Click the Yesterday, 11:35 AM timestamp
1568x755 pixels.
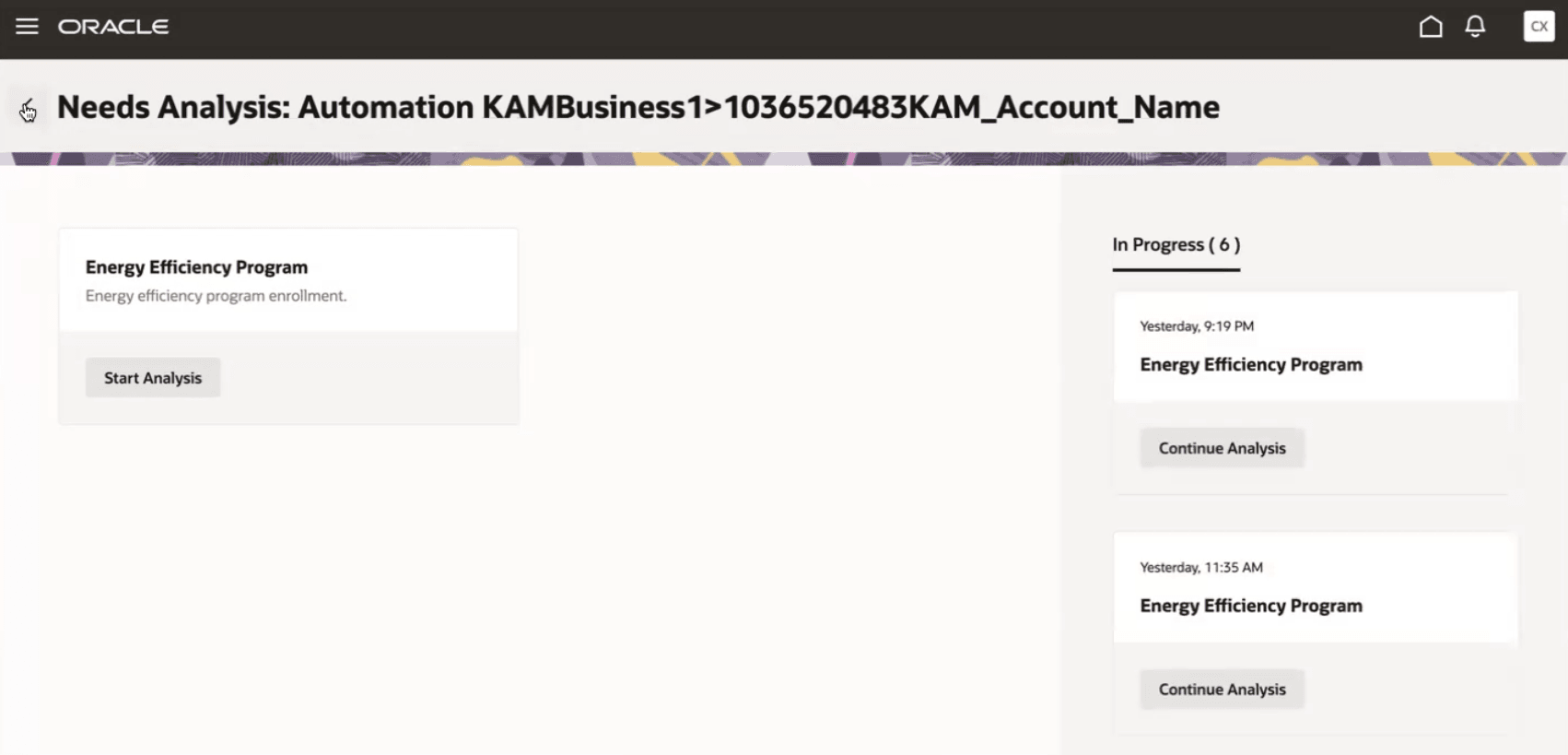click(x=1200, y=568)
